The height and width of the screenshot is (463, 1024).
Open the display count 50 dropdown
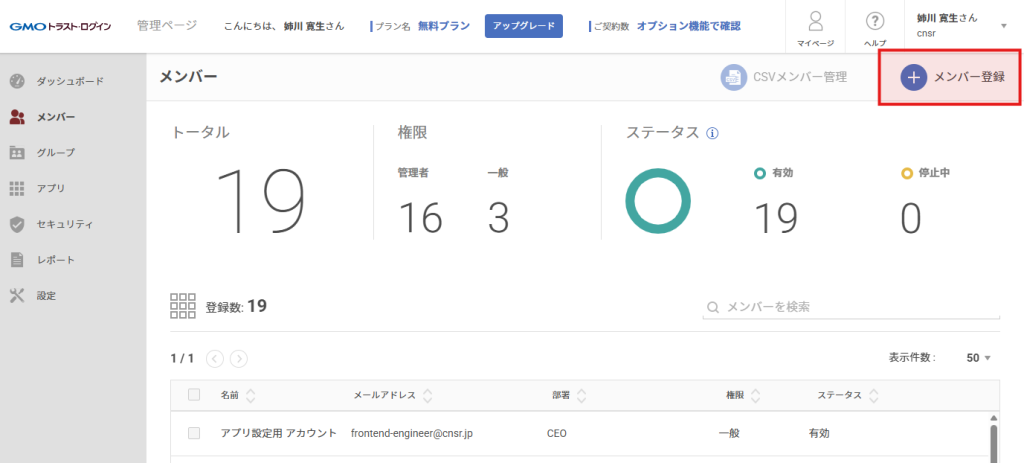(x=978, y=358)
